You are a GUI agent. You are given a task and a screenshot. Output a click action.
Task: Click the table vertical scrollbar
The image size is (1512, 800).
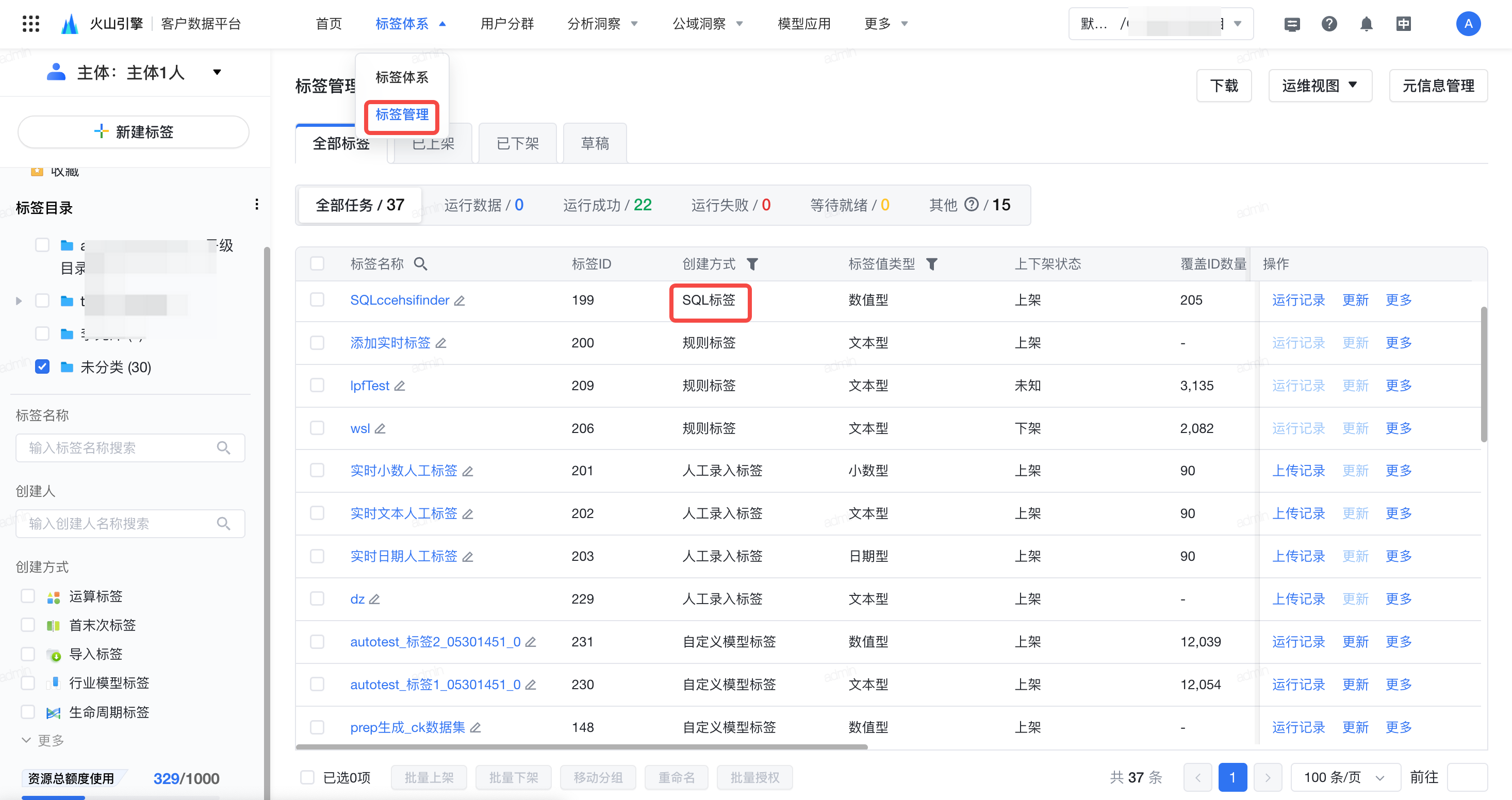1484,374
